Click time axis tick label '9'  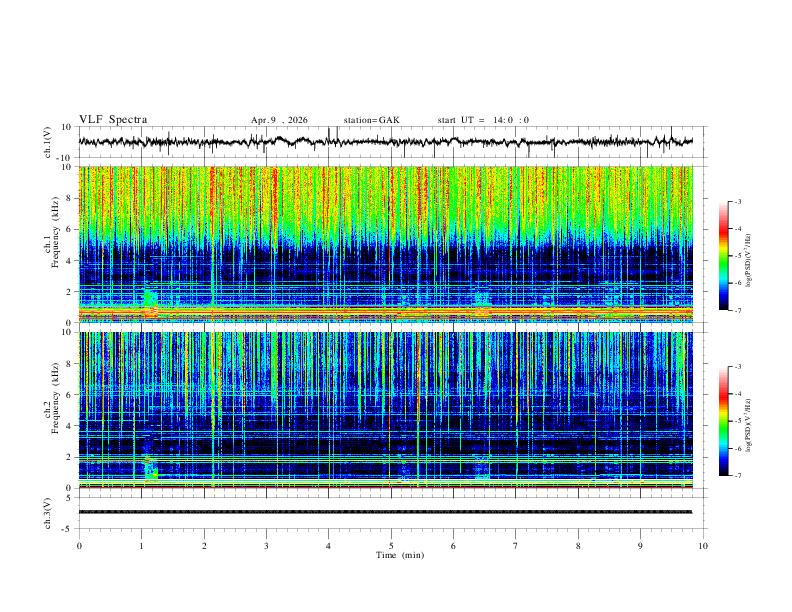640,546
